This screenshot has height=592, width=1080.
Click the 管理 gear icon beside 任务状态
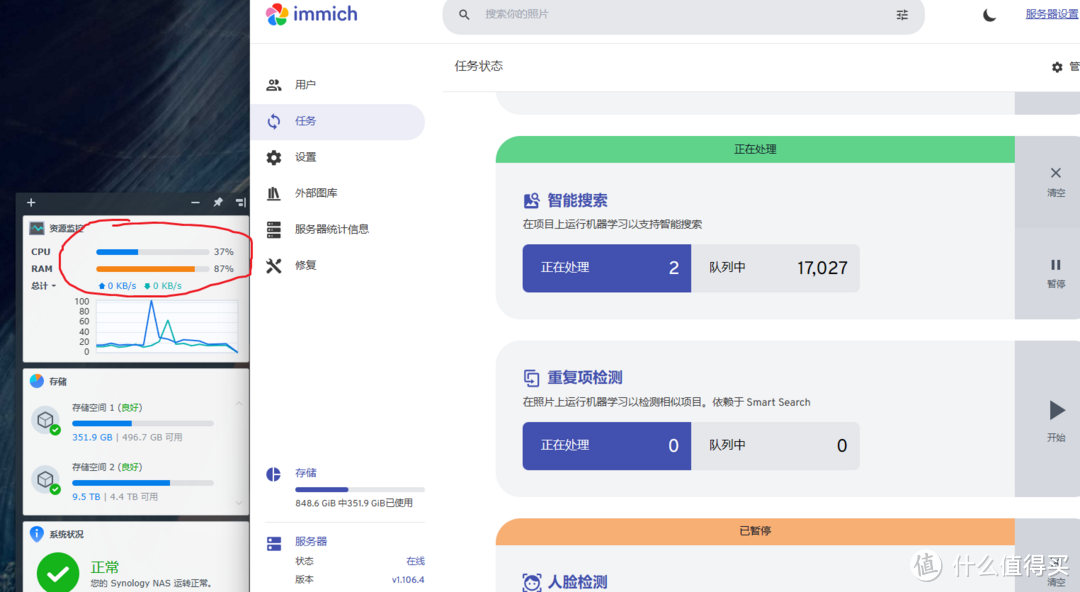click(1057, 66)
